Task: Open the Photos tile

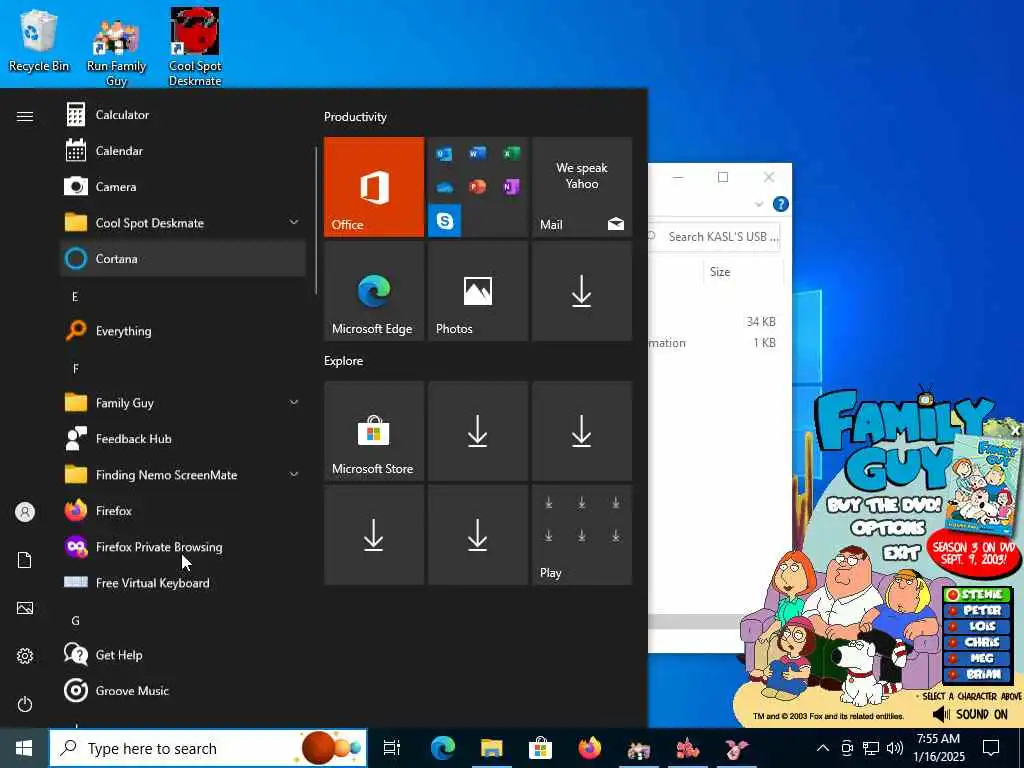Action: (477, 291)
